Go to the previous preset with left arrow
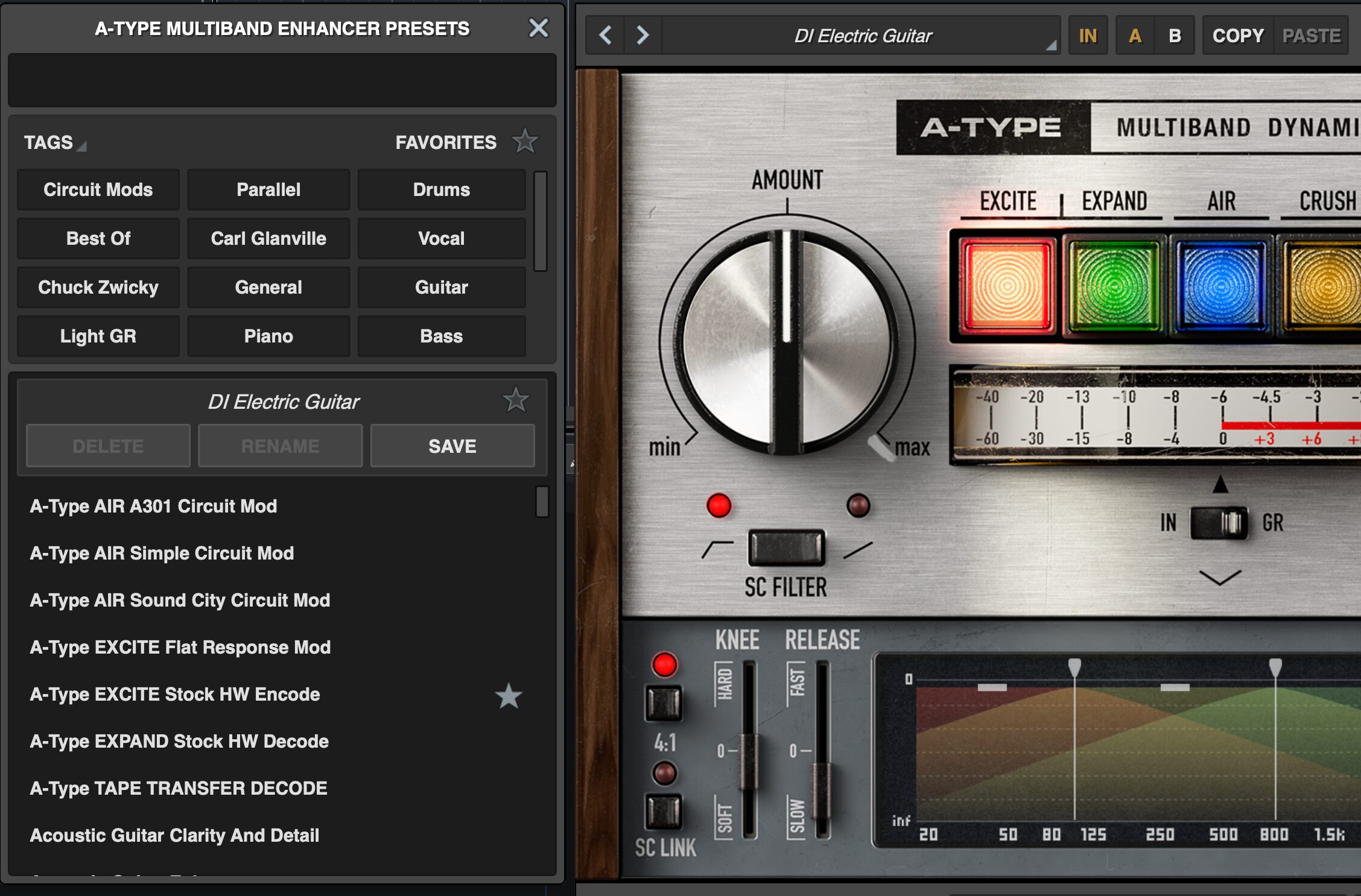Viewport: 1361px width, 896px height. click(x=606, y=36)
